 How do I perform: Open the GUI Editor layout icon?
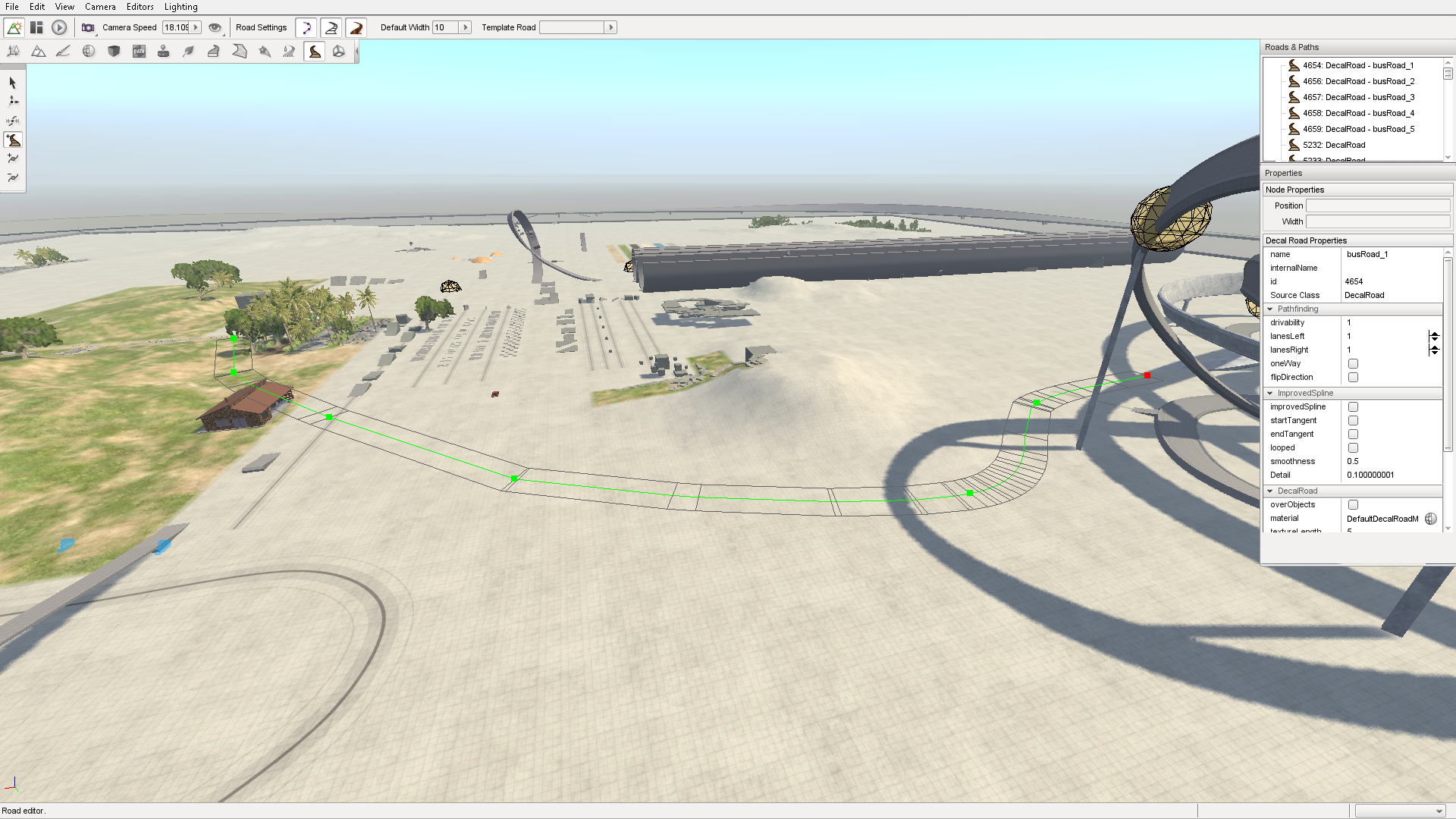pos(36,28)
